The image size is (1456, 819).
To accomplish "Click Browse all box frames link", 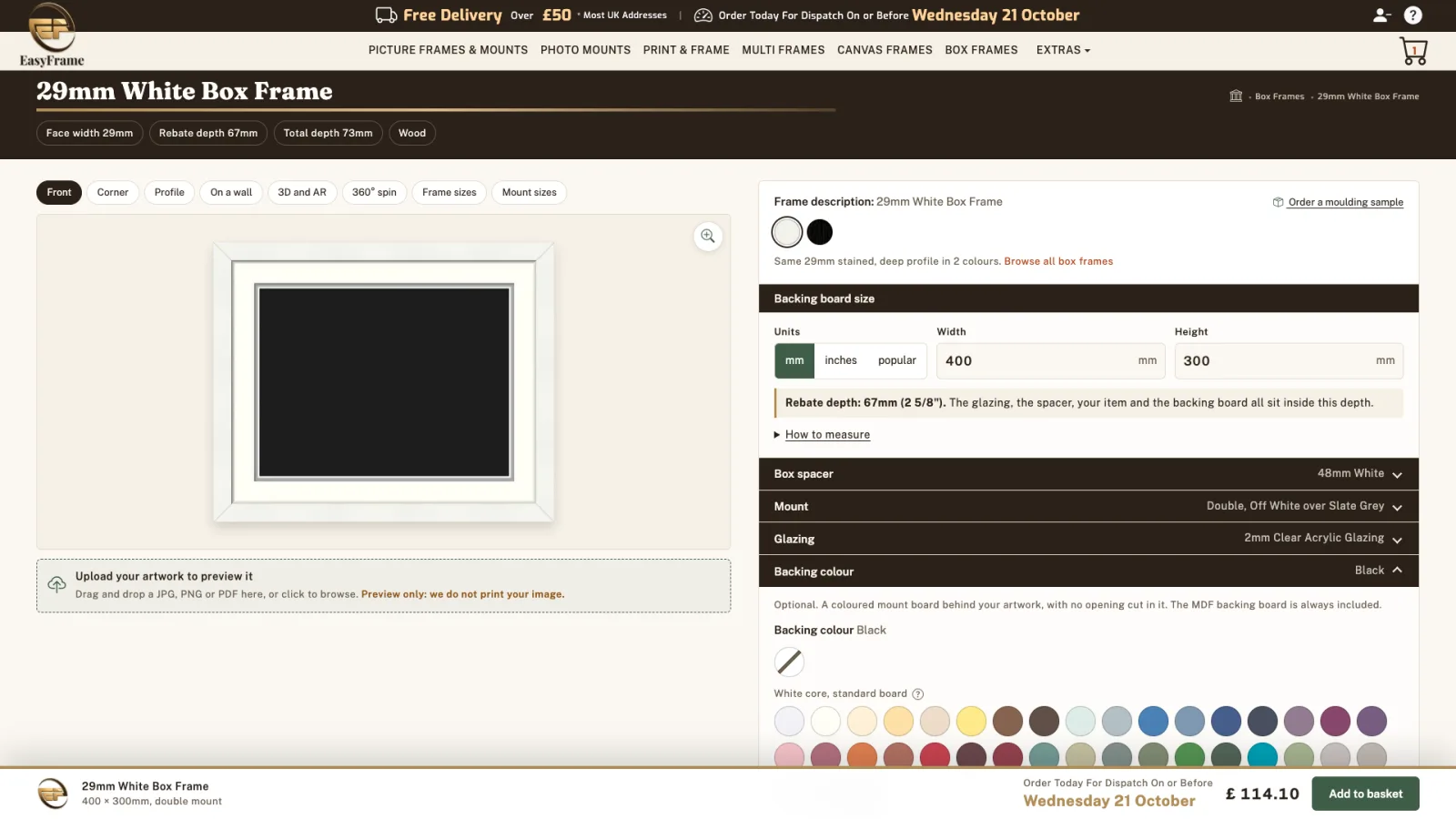I will point(1058,261).
